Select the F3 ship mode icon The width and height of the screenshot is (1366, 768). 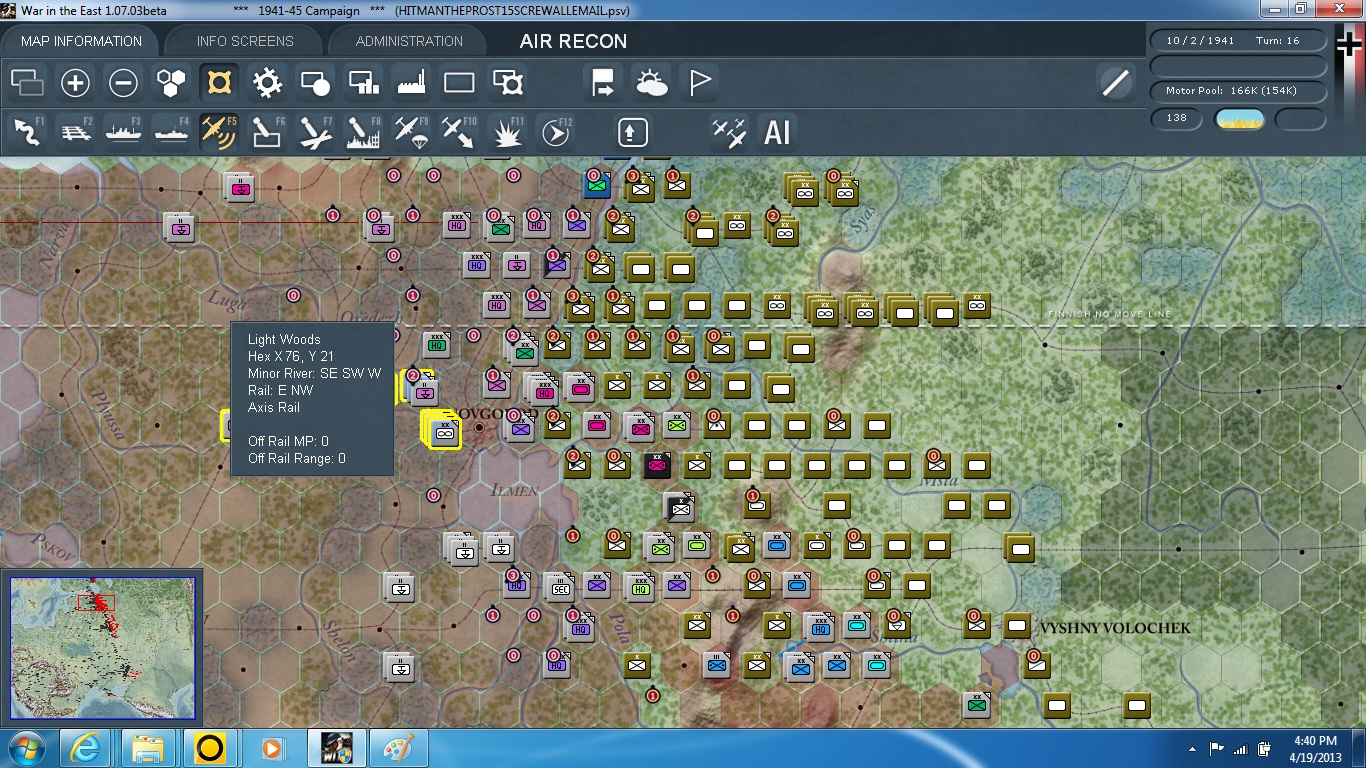123,131
